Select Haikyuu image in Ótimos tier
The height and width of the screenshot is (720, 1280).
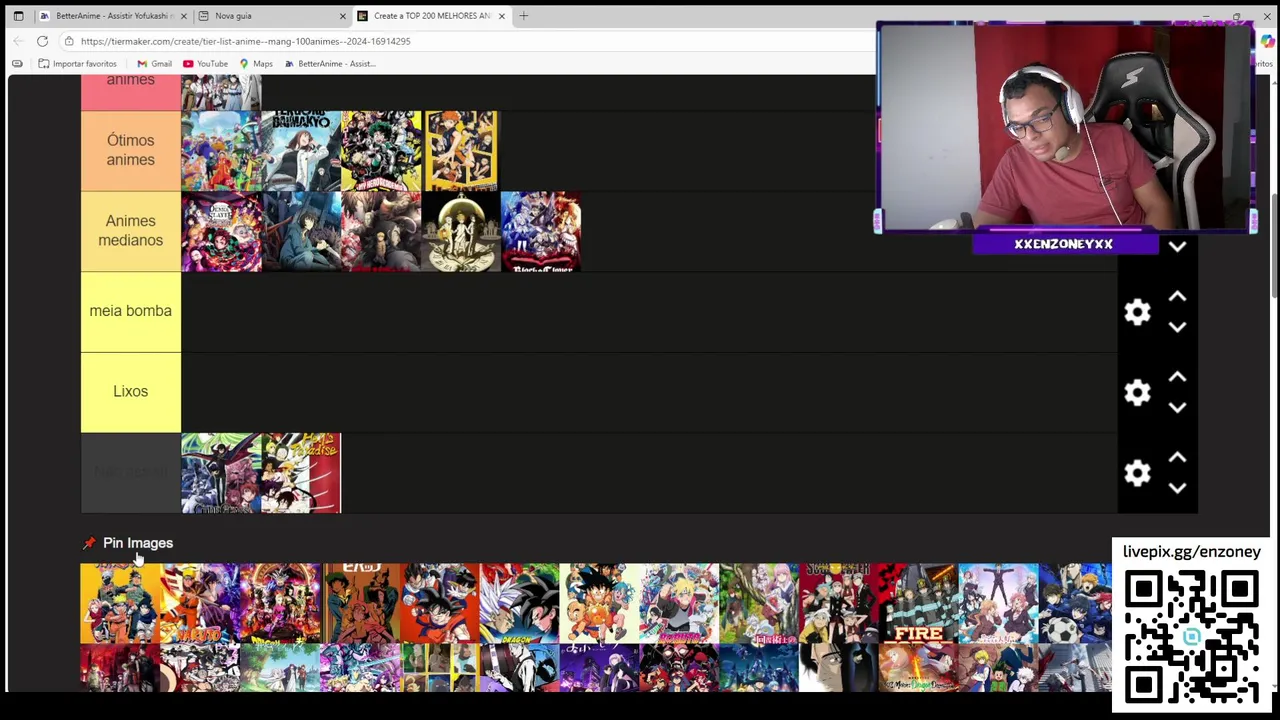point(461,150)
